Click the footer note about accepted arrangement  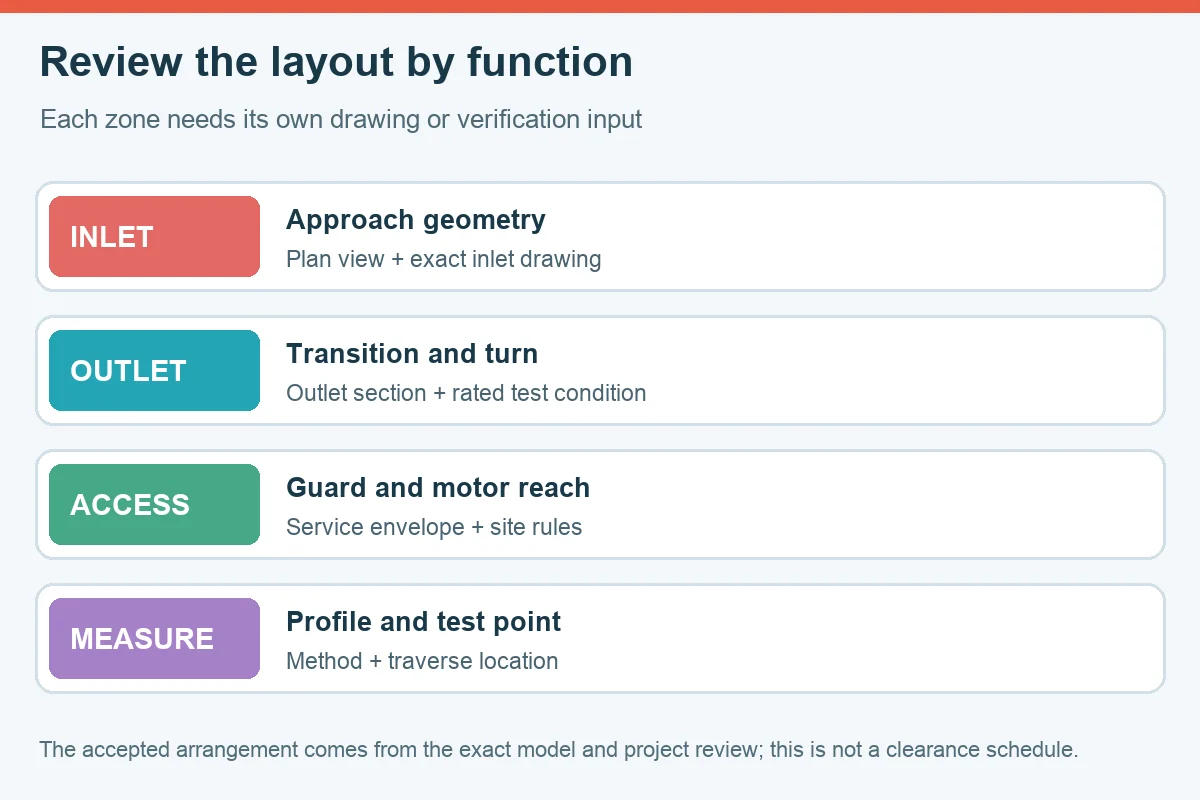(x=559, y=750)
